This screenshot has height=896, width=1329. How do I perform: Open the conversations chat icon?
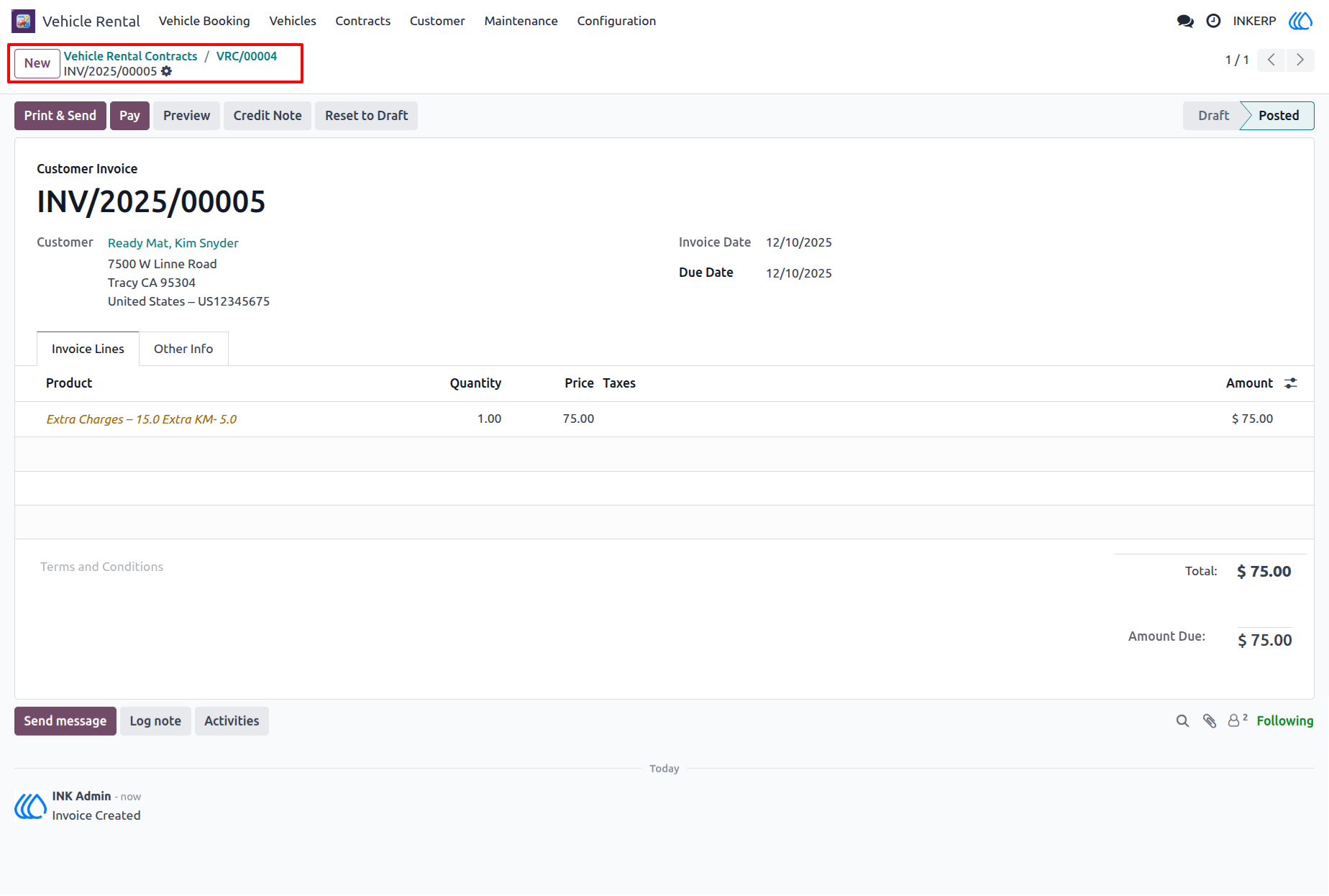point(1185,21)
